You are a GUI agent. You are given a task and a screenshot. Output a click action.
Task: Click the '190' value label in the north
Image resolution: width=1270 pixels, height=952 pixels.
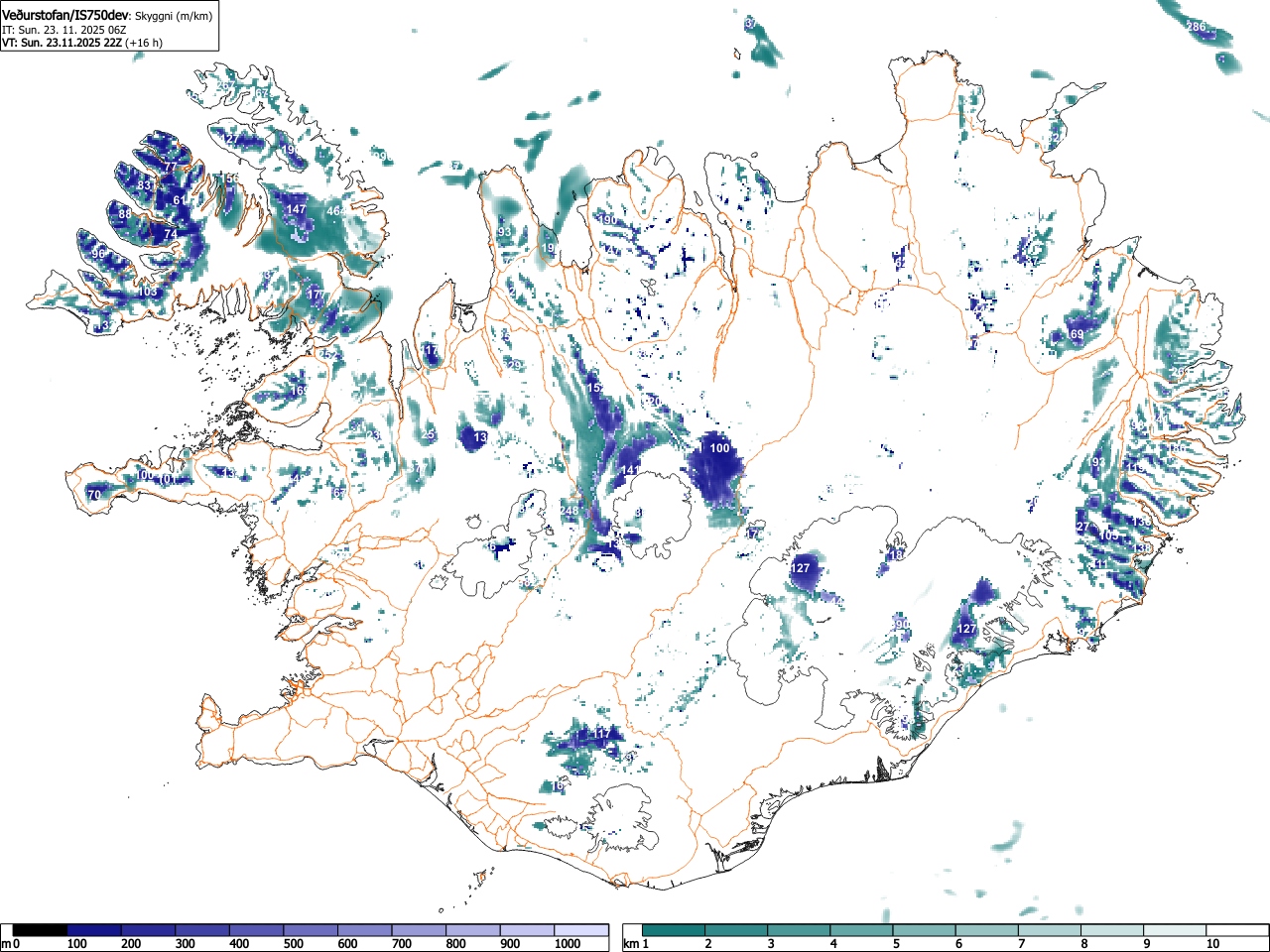[608, 220]
